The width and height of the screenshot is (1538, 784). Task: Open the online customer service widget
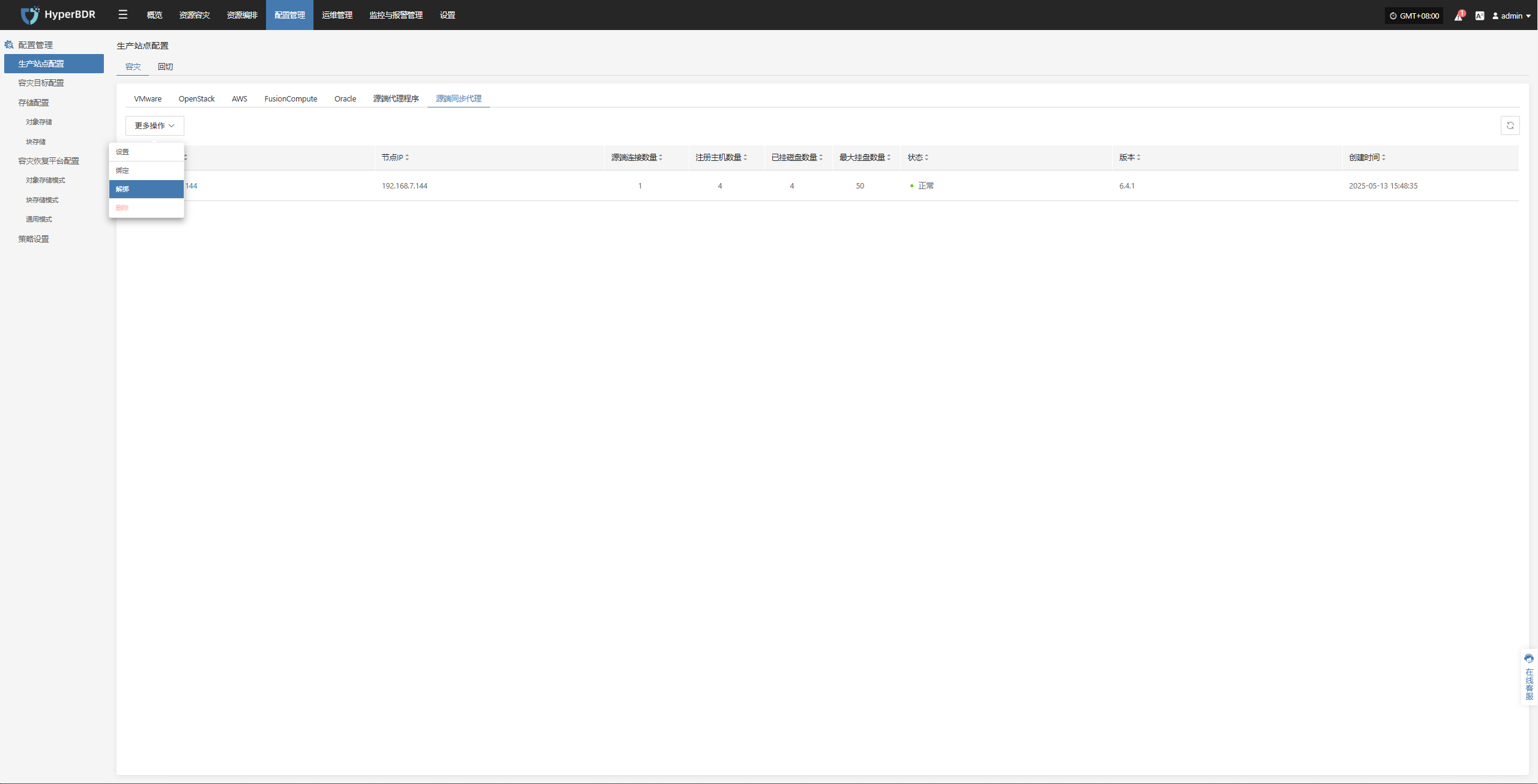1529,677
